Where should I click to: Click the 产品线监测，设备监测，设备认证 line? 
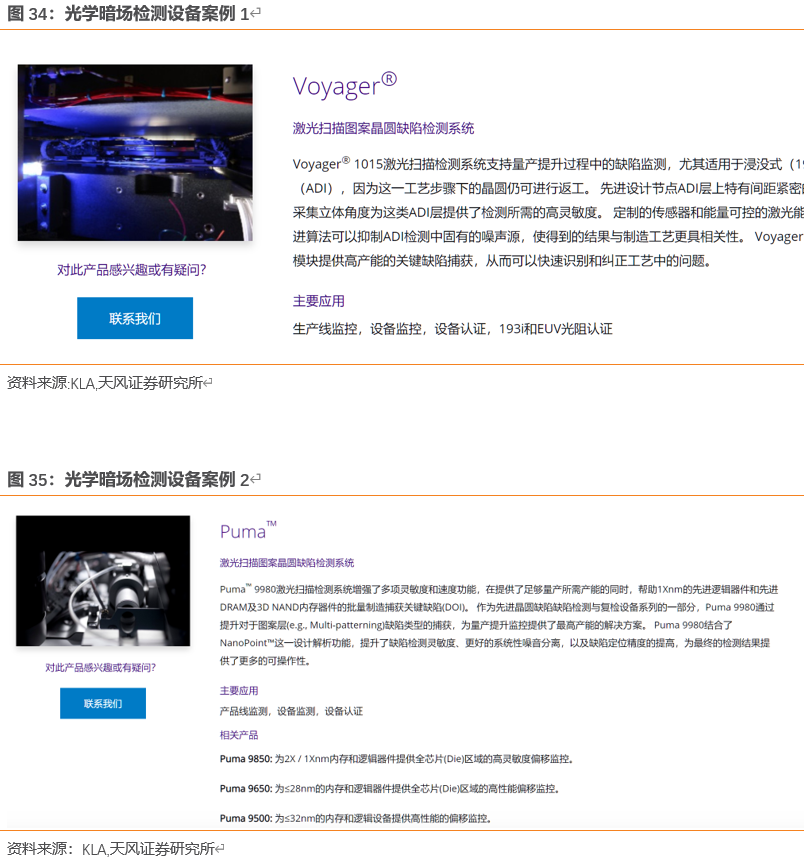click(x=291, y=711)
